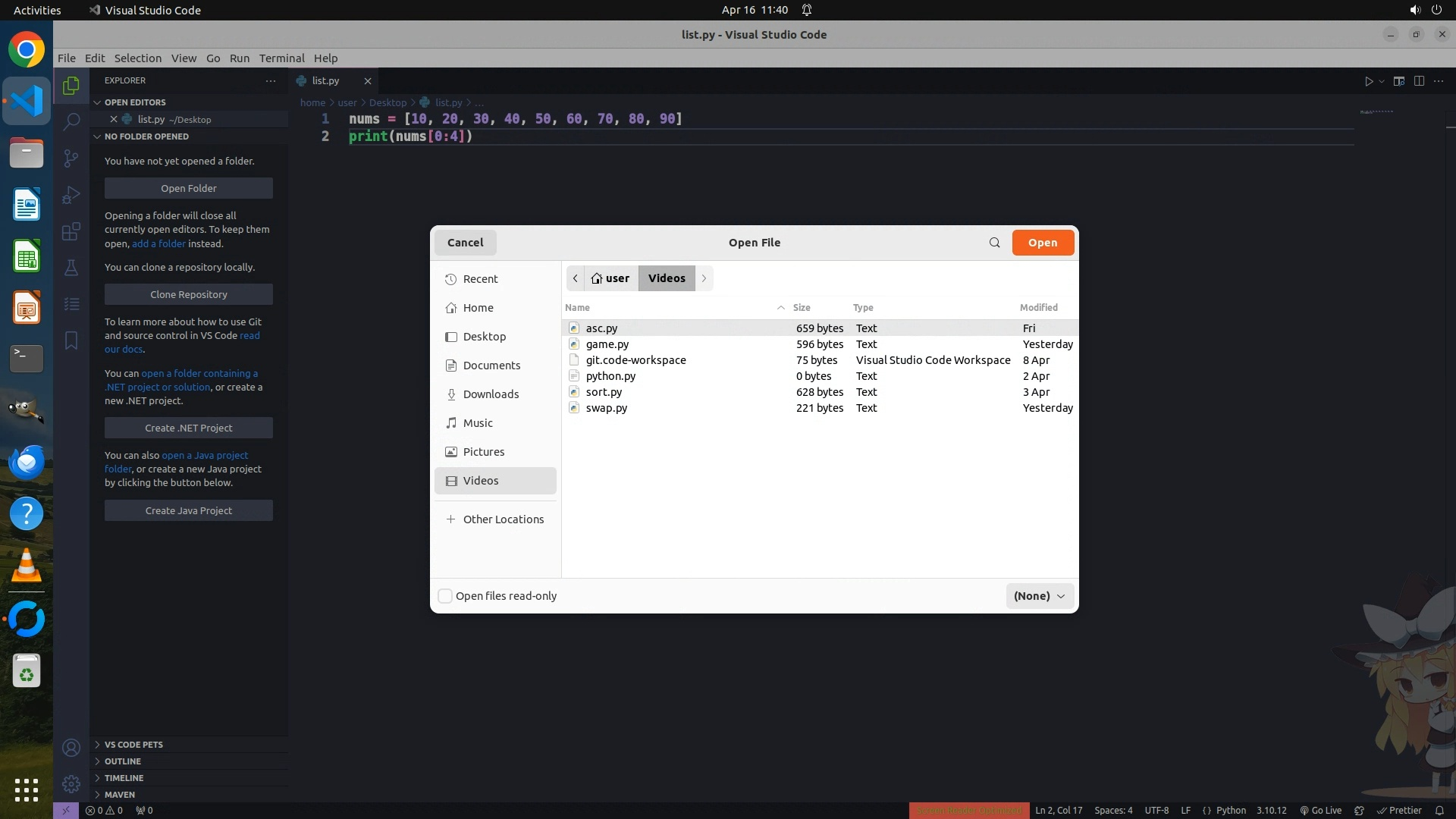Expand the VS Code Pets section

[133, 745]
